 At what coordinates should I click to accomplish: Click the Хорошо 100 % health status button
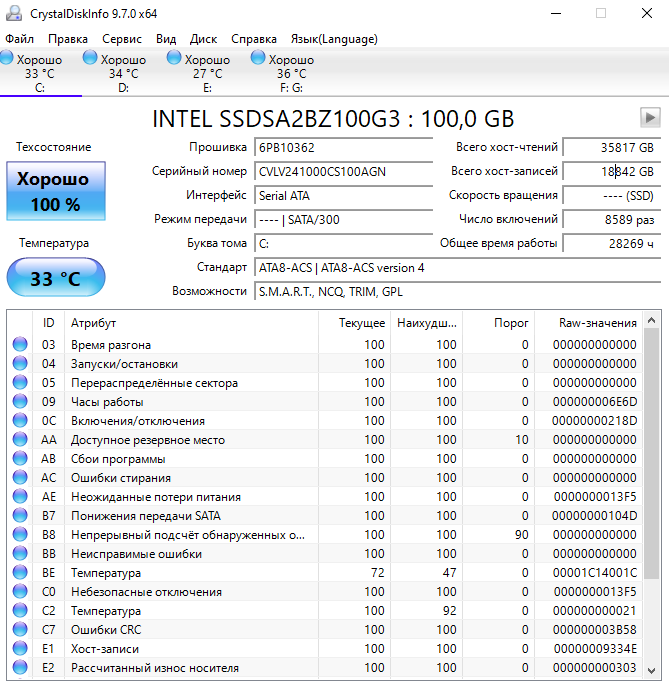pyautogui.click(x=55, y=192)
